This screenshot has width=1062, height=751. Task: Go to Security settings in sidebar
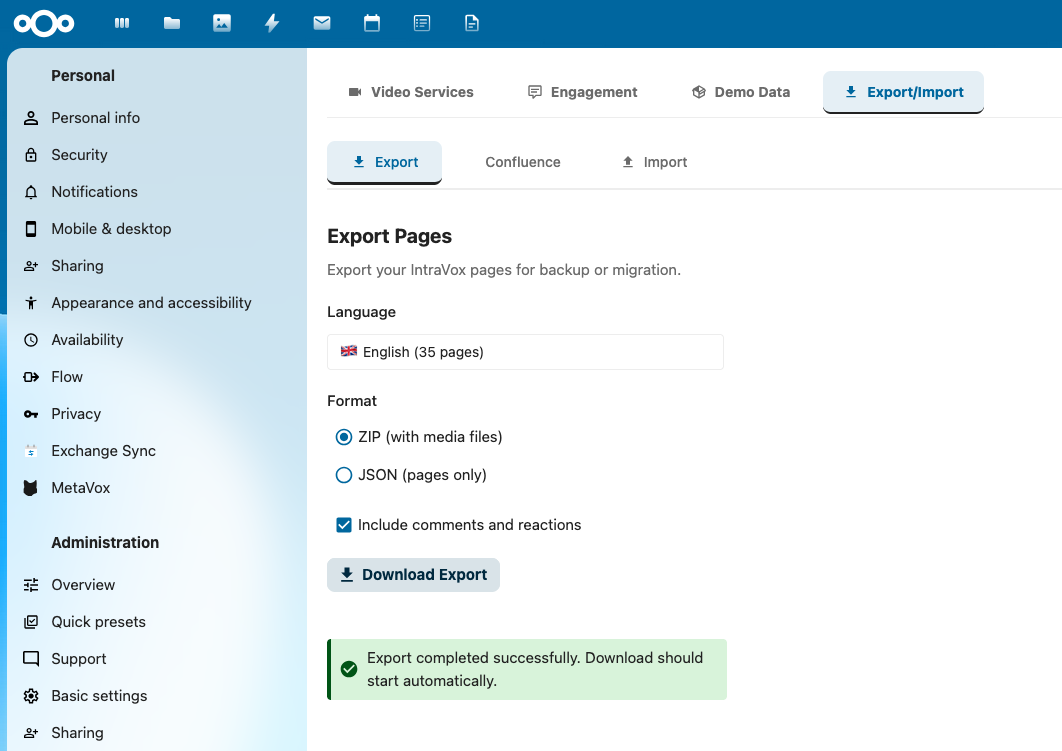pos(79,155)
